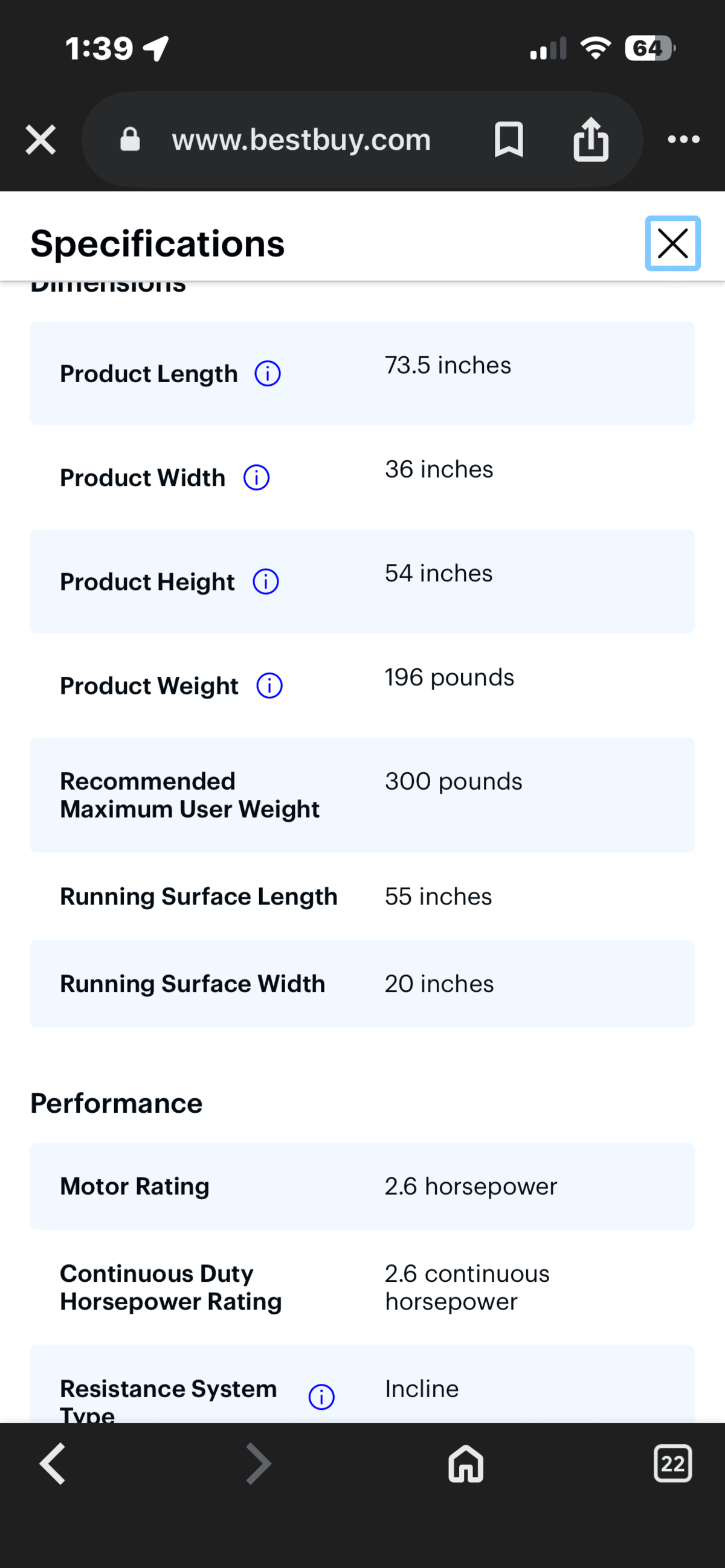Tap the lock icon for site security
The image size is (725, 1568).
tap(130, 139)
